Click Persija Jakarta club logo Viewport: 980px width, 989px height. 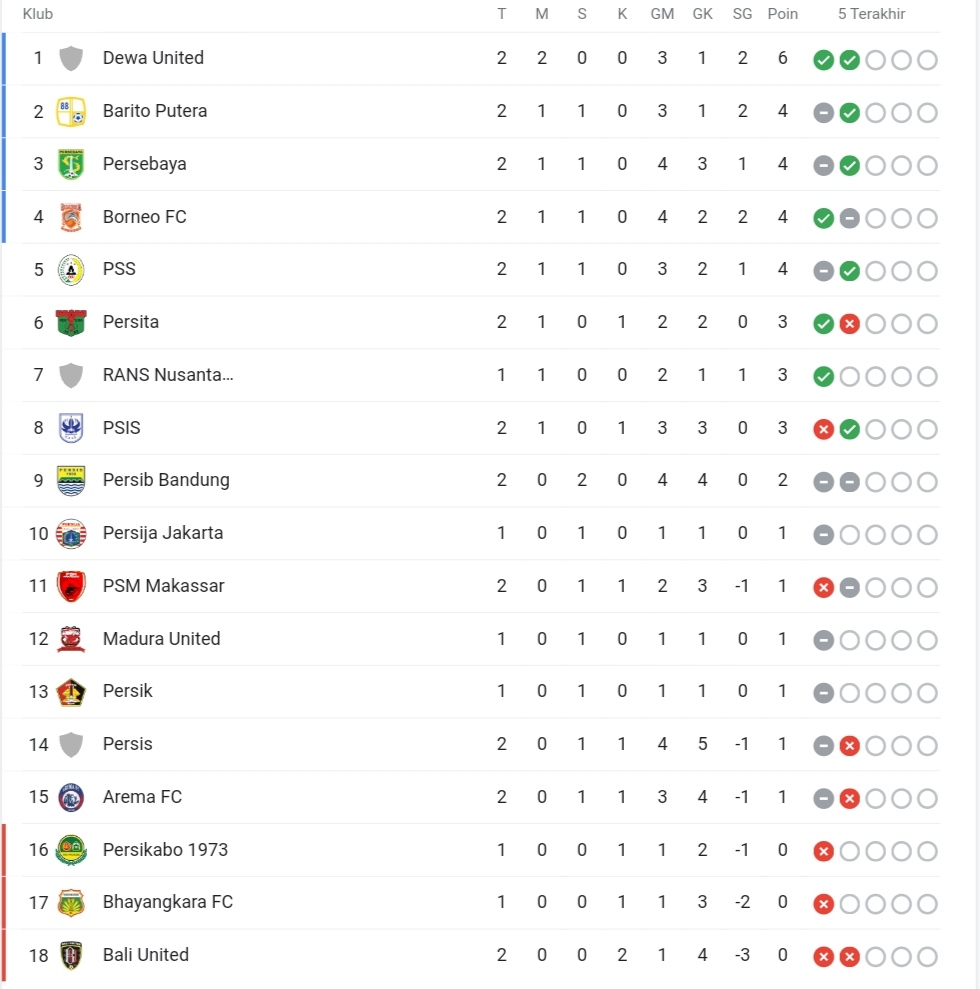coord(71,534)
